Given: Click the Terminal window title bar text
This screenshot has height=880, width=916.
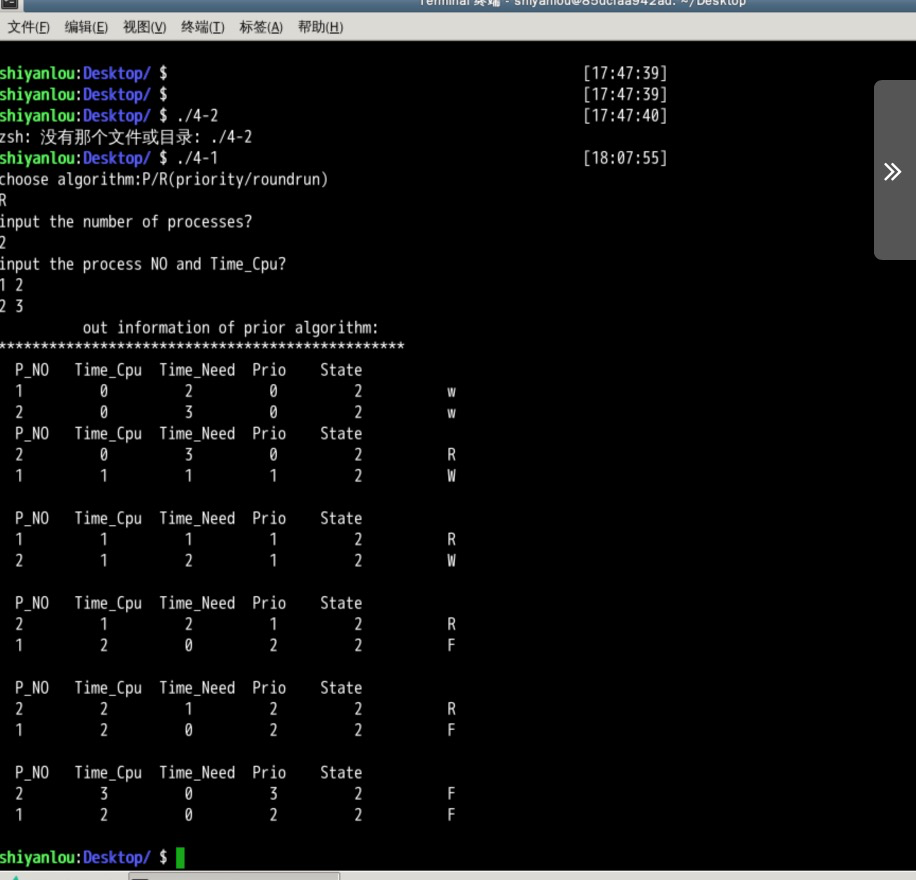Looking at the screenshot, I should (x=580, y=3).
